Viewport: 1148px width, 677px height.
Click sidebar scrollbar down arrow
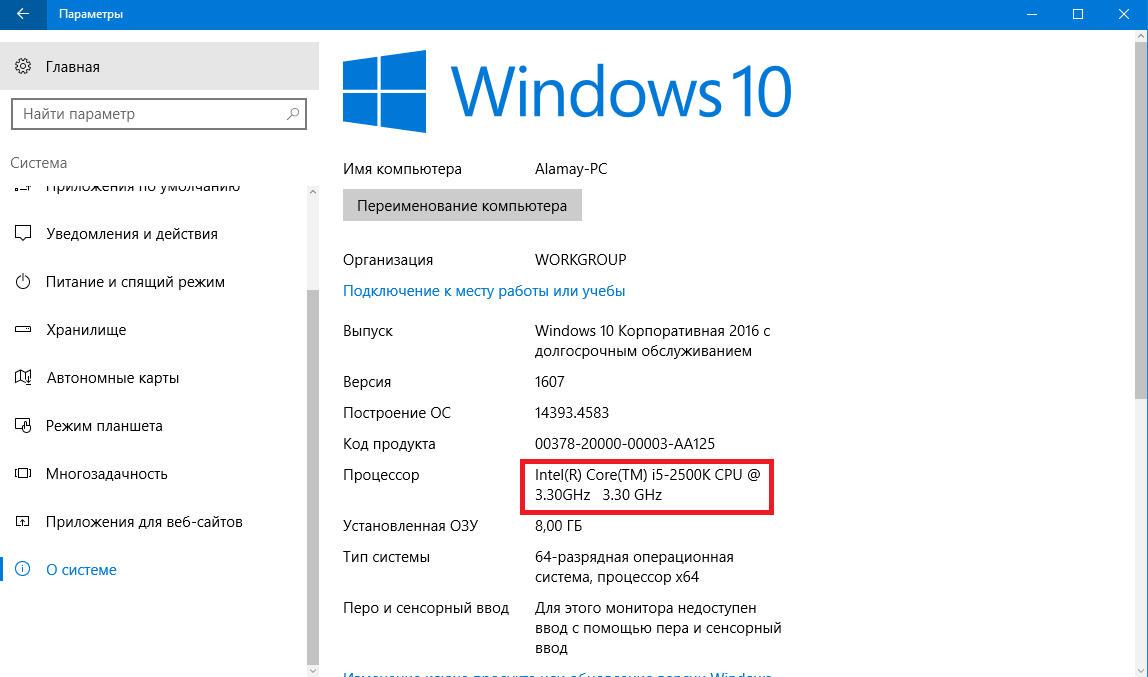click(x=313, y=670)
